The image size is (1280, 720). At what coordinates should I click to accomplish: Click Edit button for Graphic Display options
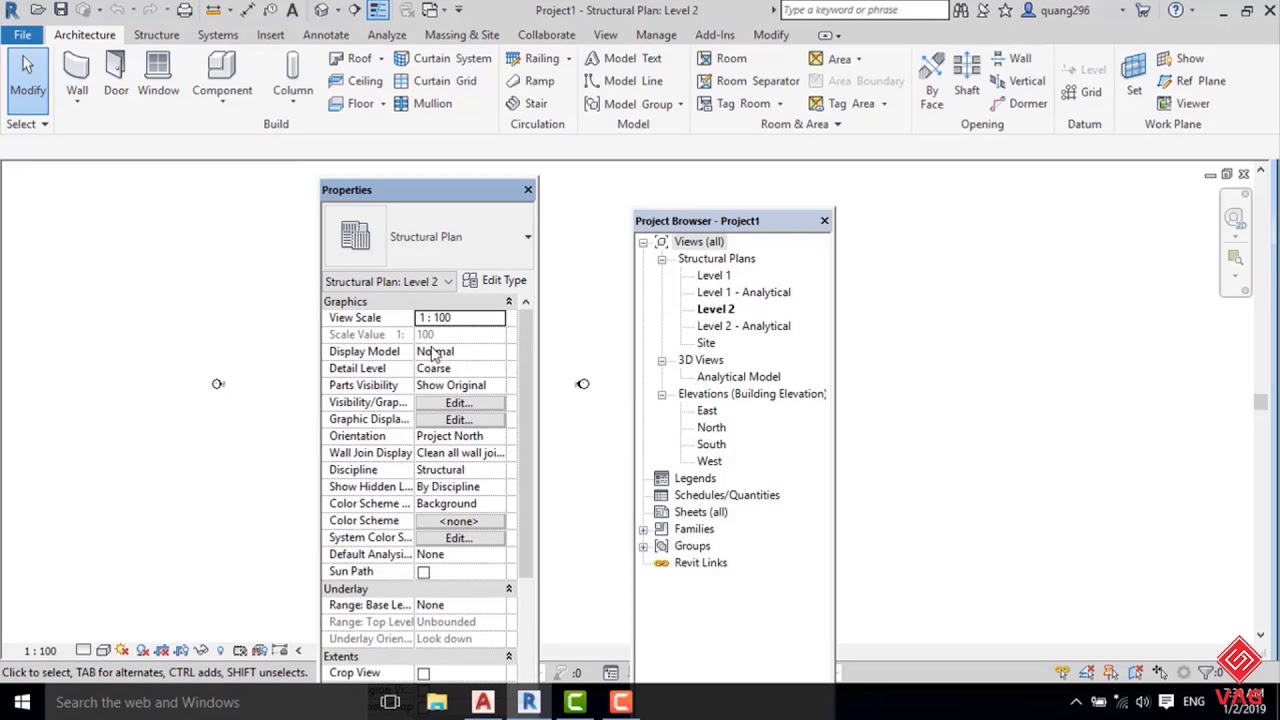[x=459, y=420]
